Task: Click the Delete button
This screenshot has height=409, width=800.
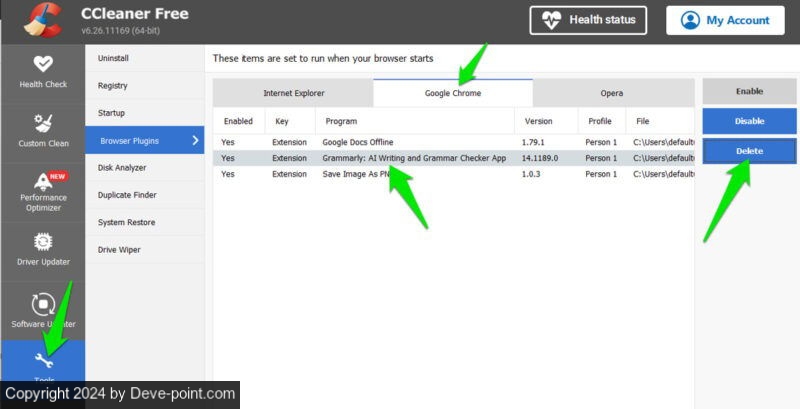Action: pos(749,151)
